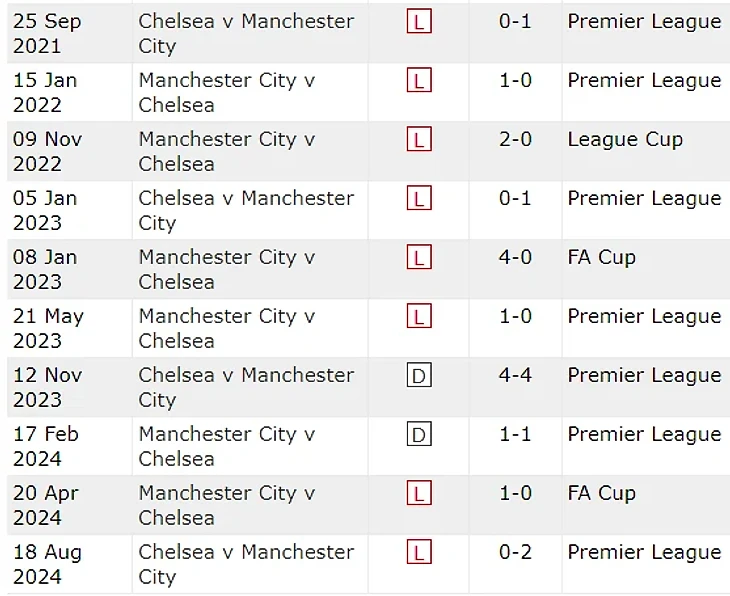
Task: Click the L icon for 05 Jan 2023 match
Action: tap(419, 198)
